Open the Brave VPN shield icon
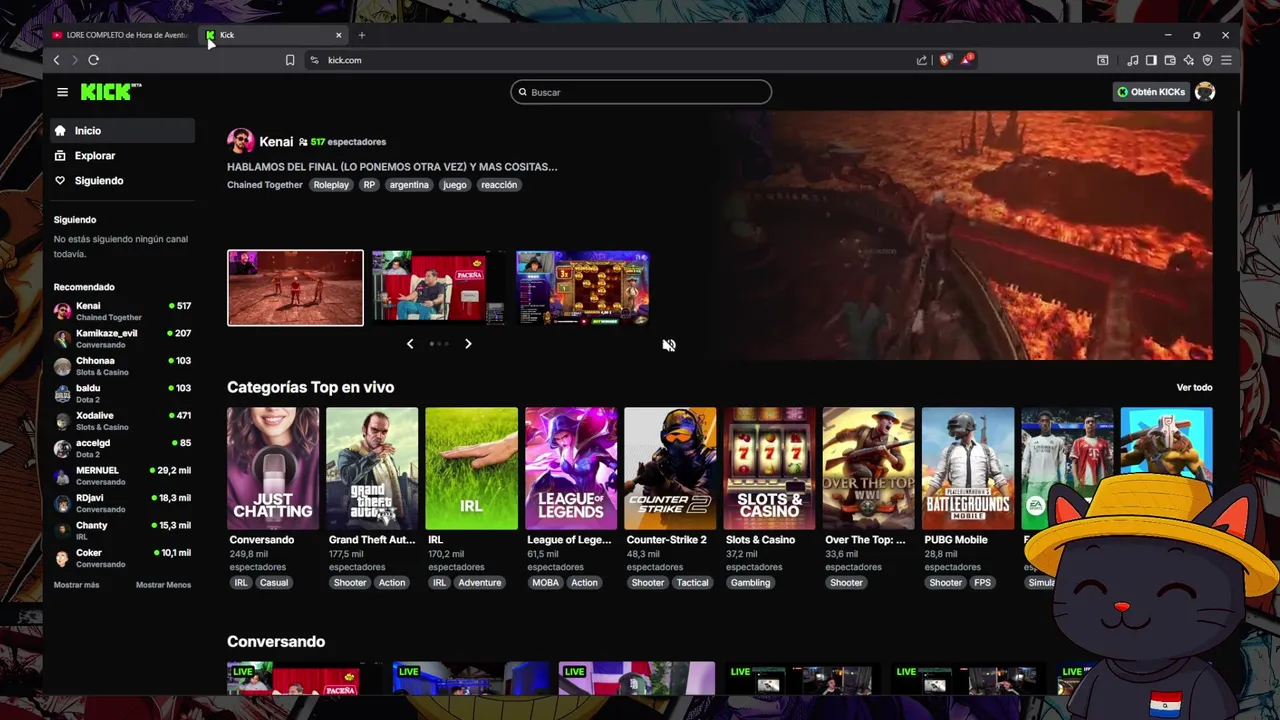The height and width of the screenshot is (720, 1280). tap(1207, 60)
